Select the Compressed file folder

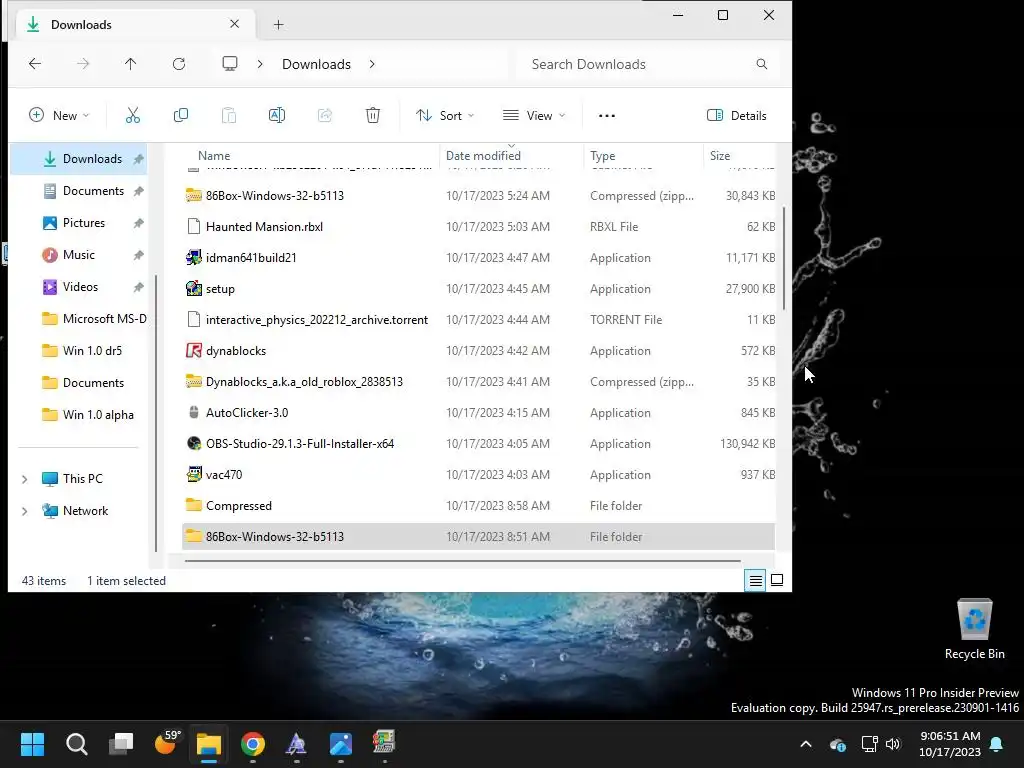(479, 506)
